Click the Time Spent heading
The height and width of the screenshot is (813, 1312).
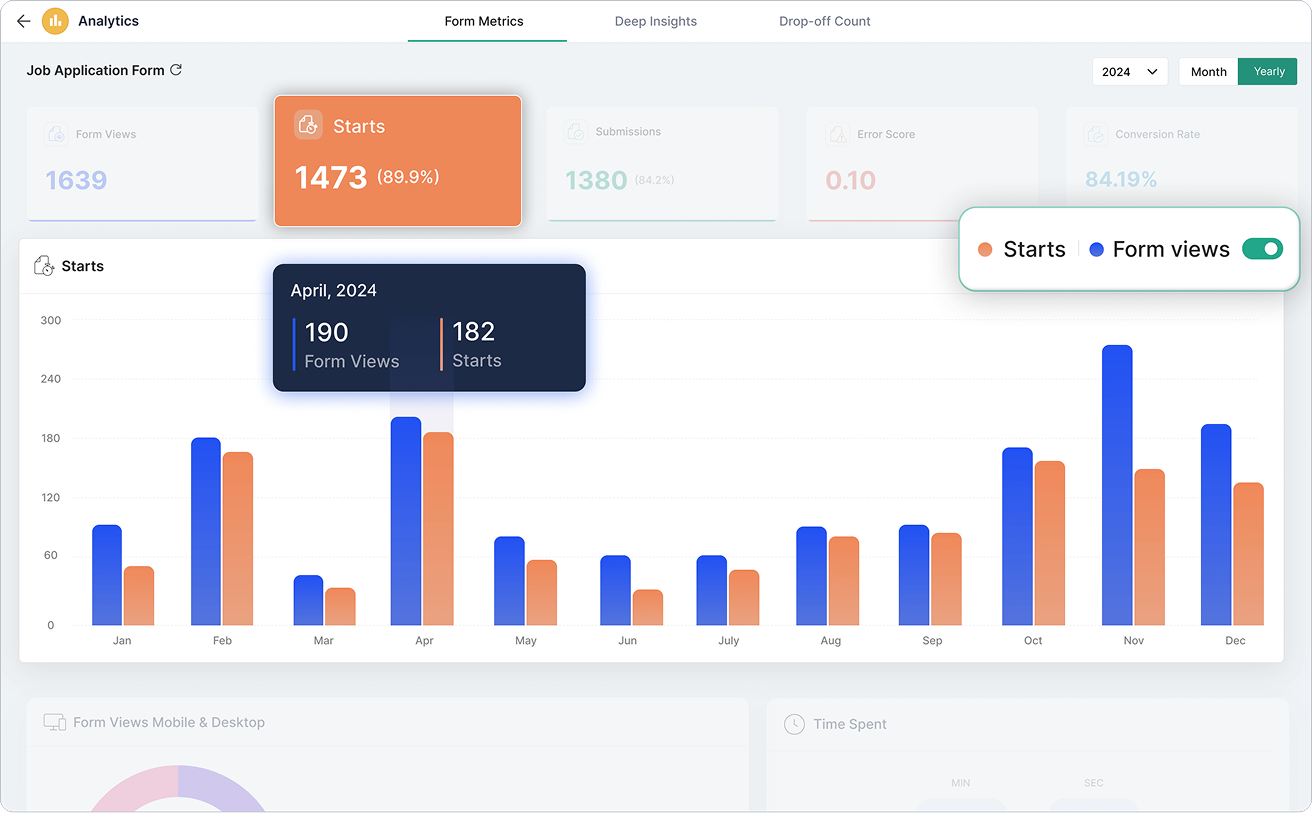point(850,724)
